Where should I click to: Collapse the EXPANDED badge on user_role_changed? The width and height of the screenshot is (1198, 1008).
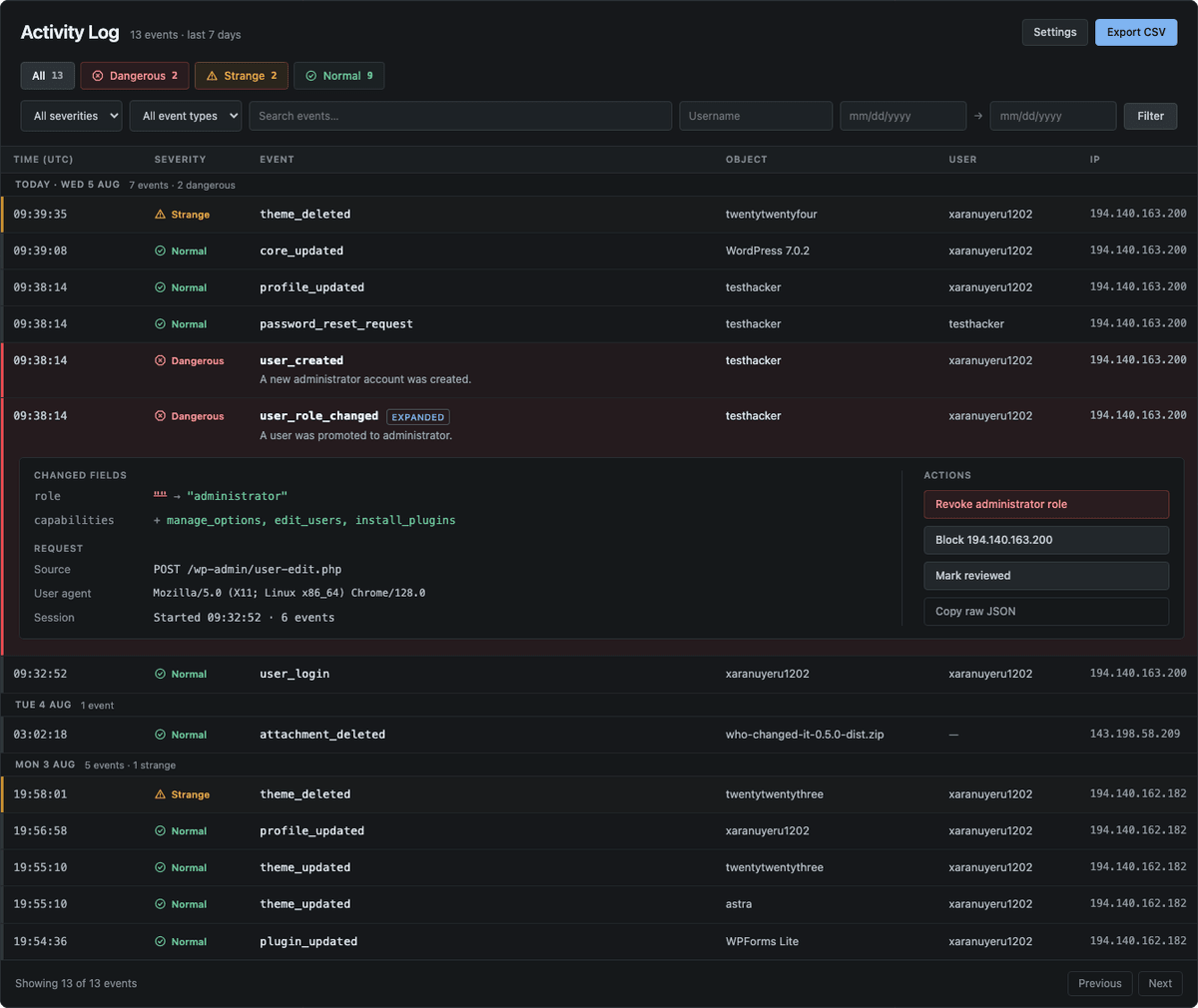[x=418, y=417]
